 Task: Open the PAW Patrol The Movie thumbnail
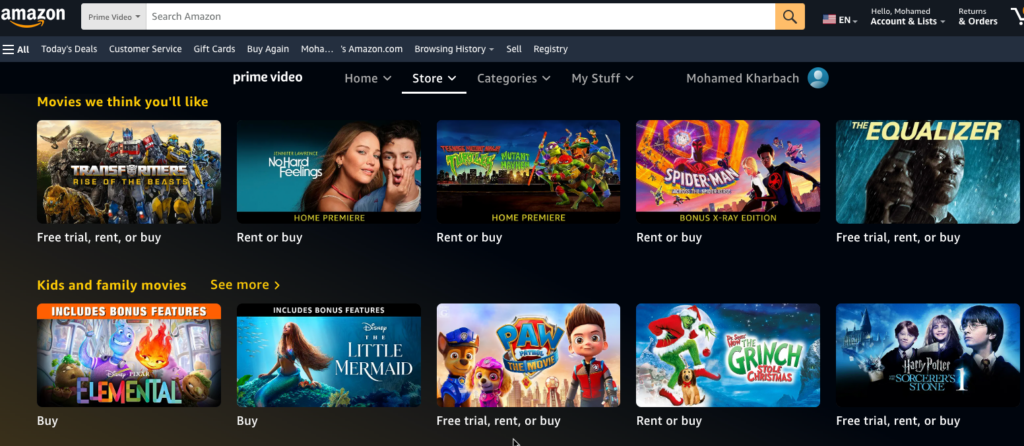(x=528, y=355)
